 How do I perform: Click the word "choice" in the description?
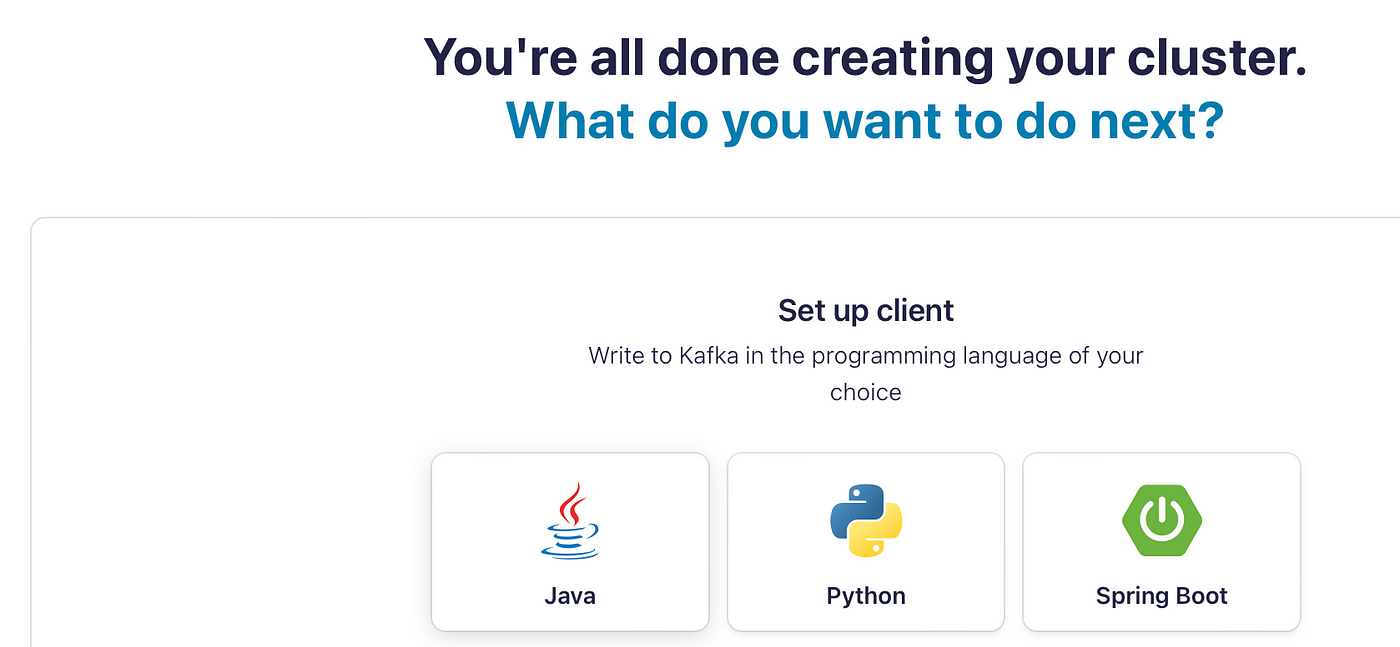pos(866,392)
